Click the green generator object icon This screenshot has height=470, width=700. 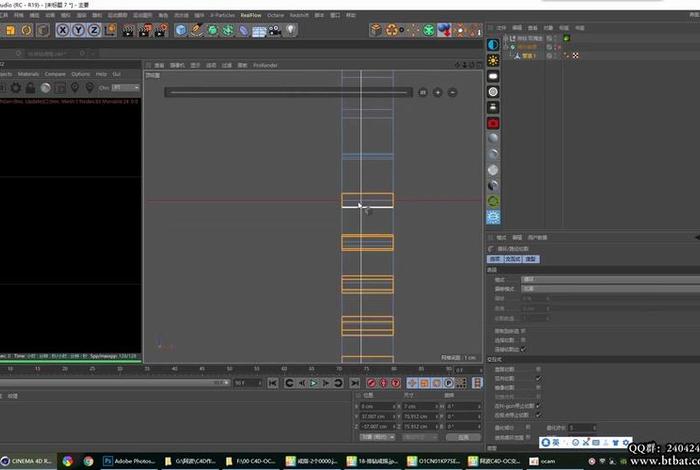(x=212, y=30)
